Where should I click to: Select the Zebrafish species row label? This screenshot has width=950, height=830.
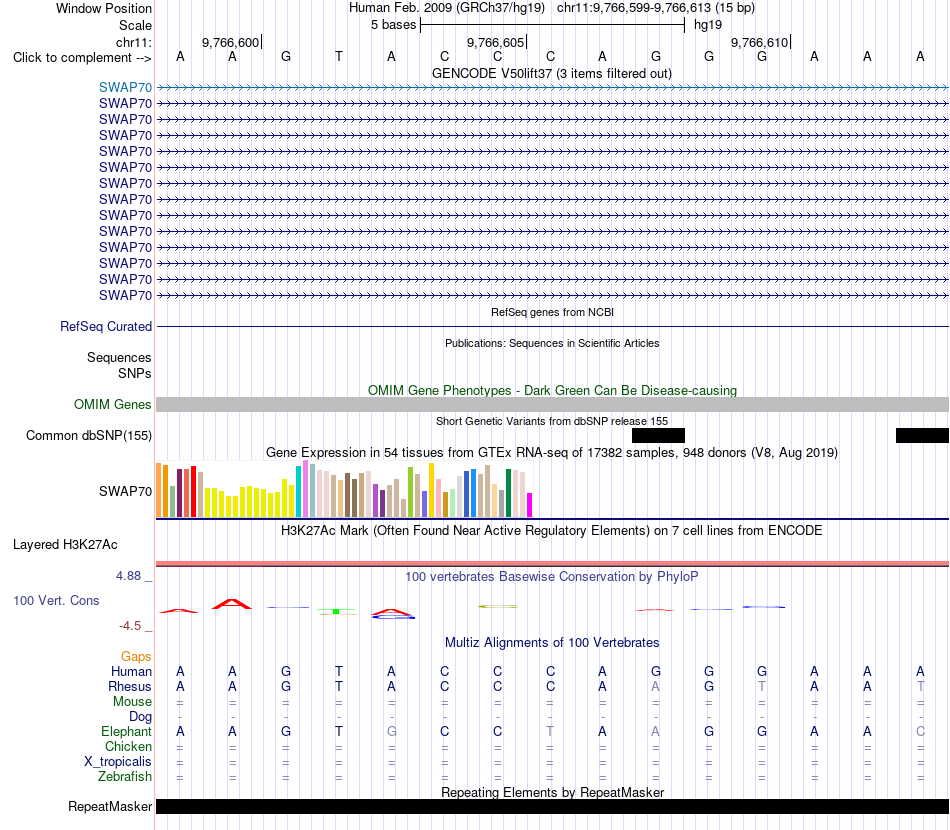pyautogui.click(x=125, y=776)
